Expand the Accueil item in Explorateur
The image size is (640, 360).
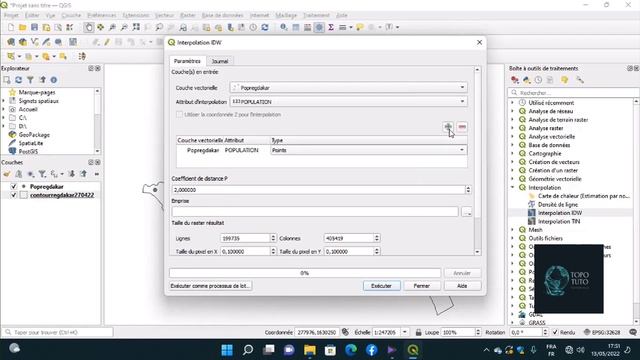click(4, 109)
